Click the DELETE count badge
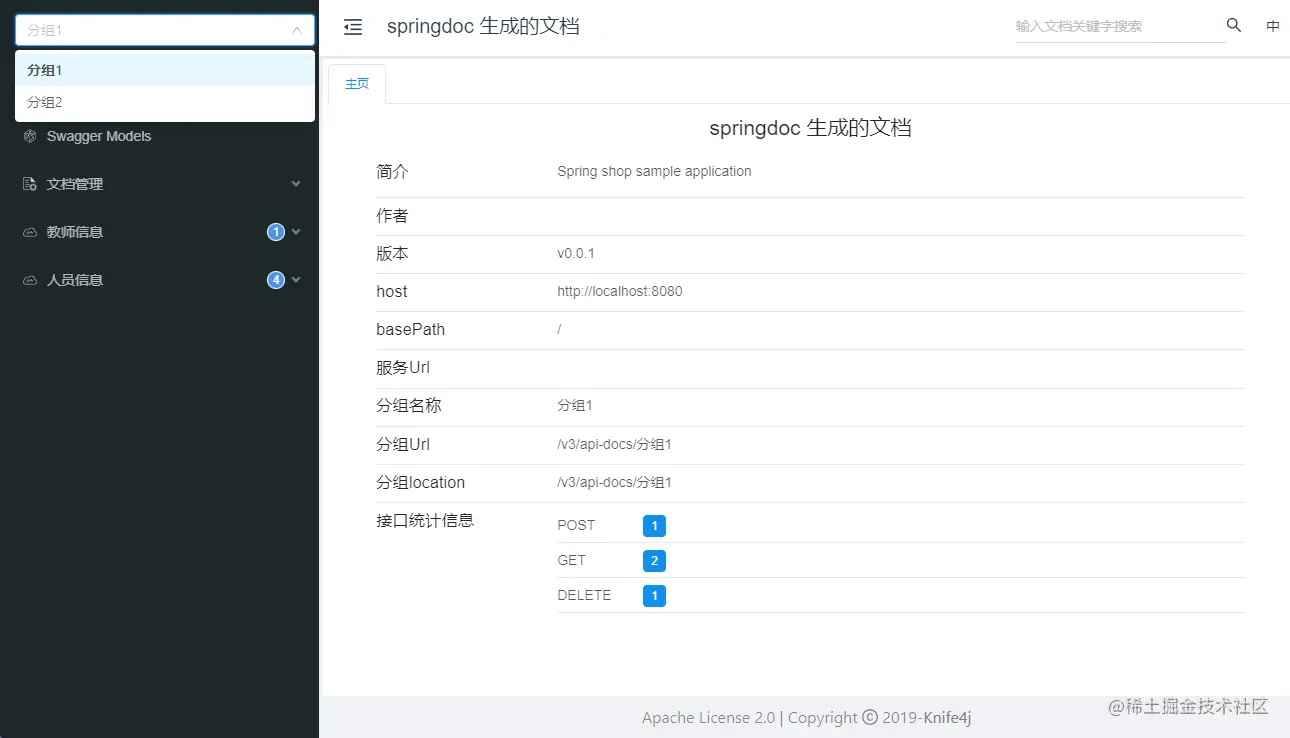Screen dimensions: 1290x738 pyautogui.click(x=654, y=596)
